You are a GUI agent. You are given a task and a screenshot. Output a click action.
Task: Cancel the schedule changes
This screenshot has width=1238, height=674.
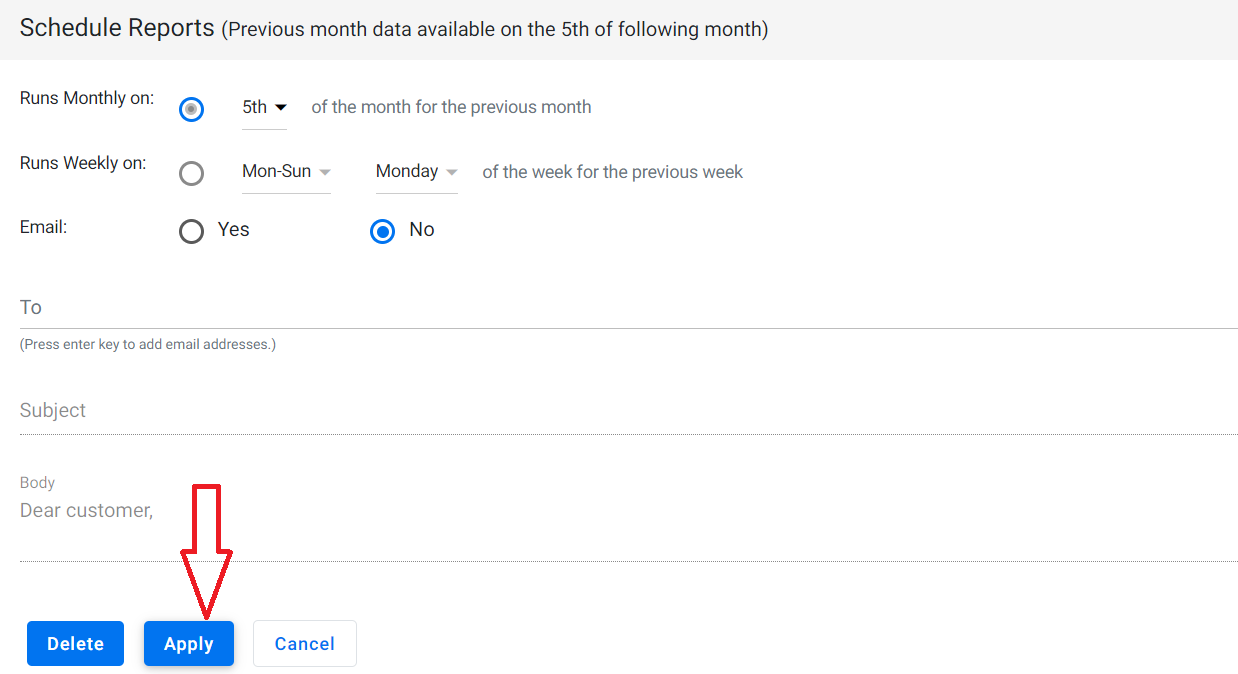(x=305, y=644)
